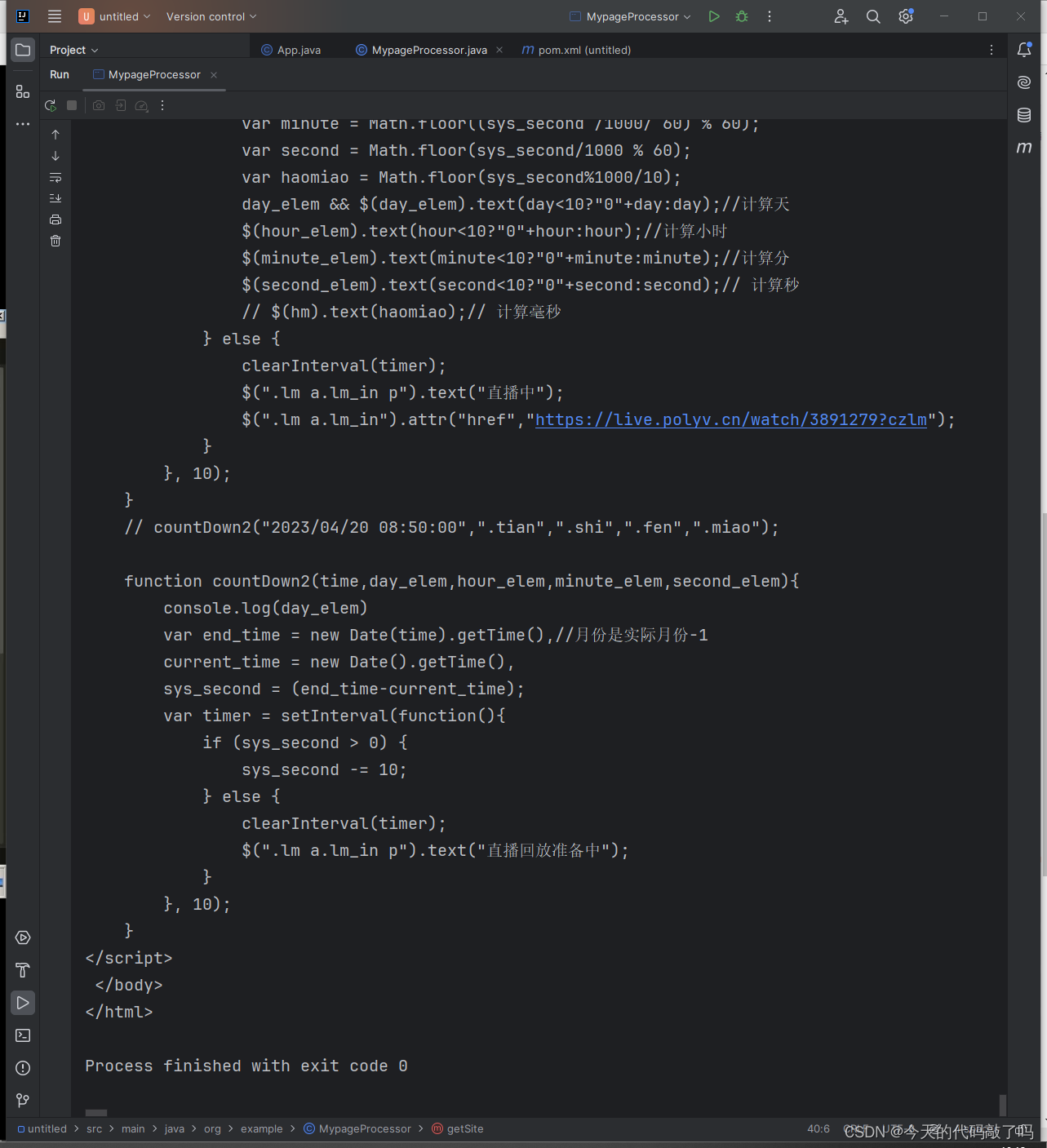1047x1148 pixels.
Task: Open the Maven tool window
Action: (1024, 148)
